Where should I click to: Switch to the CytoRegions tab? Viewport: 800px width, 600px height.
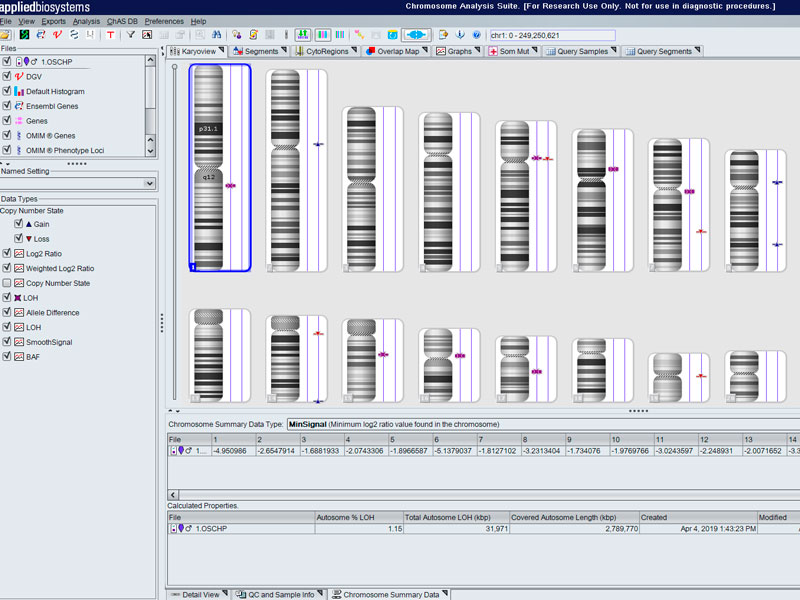coord(327,51)
